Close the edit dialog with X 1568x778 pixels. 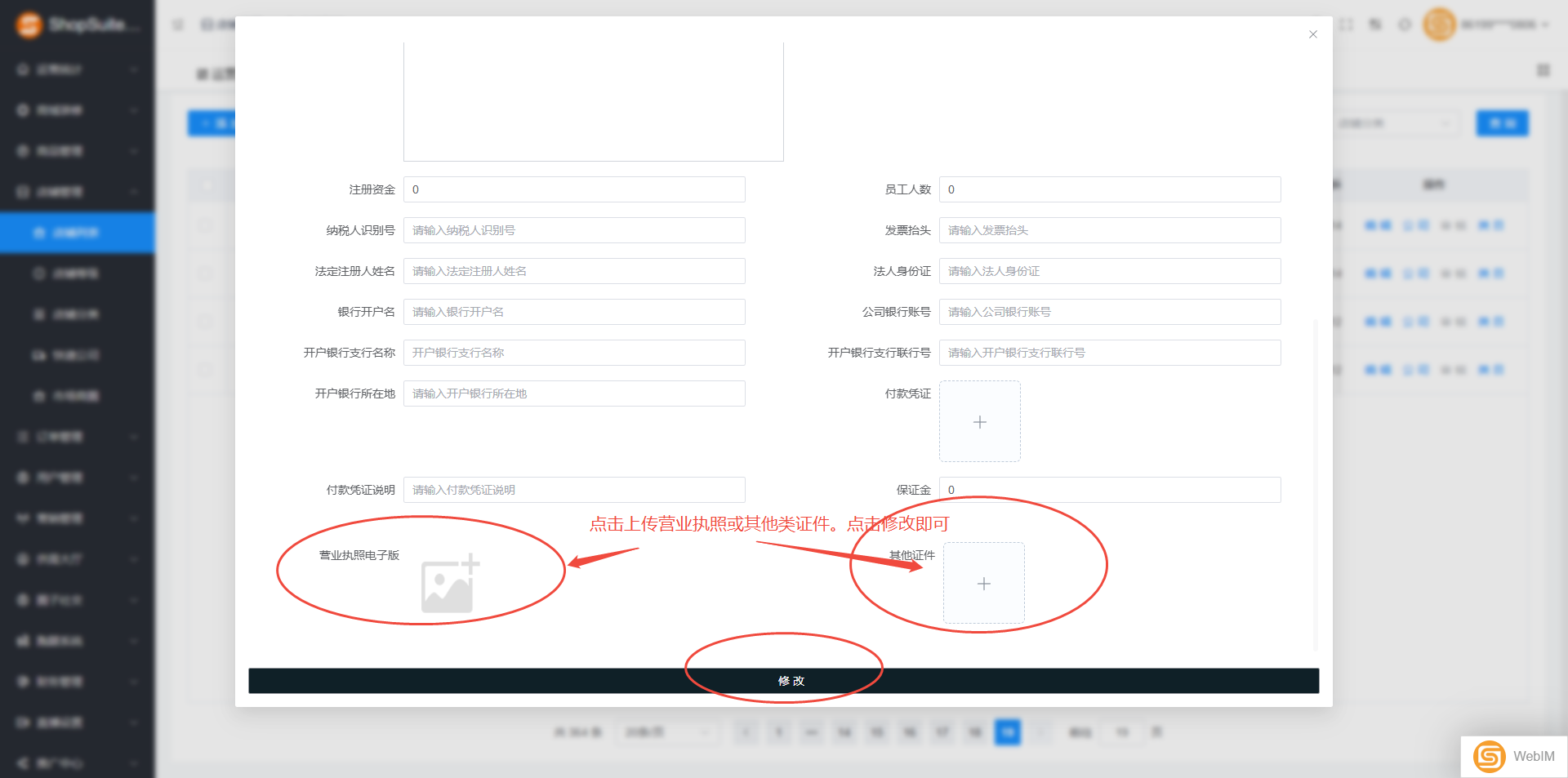coord(1312,34)
